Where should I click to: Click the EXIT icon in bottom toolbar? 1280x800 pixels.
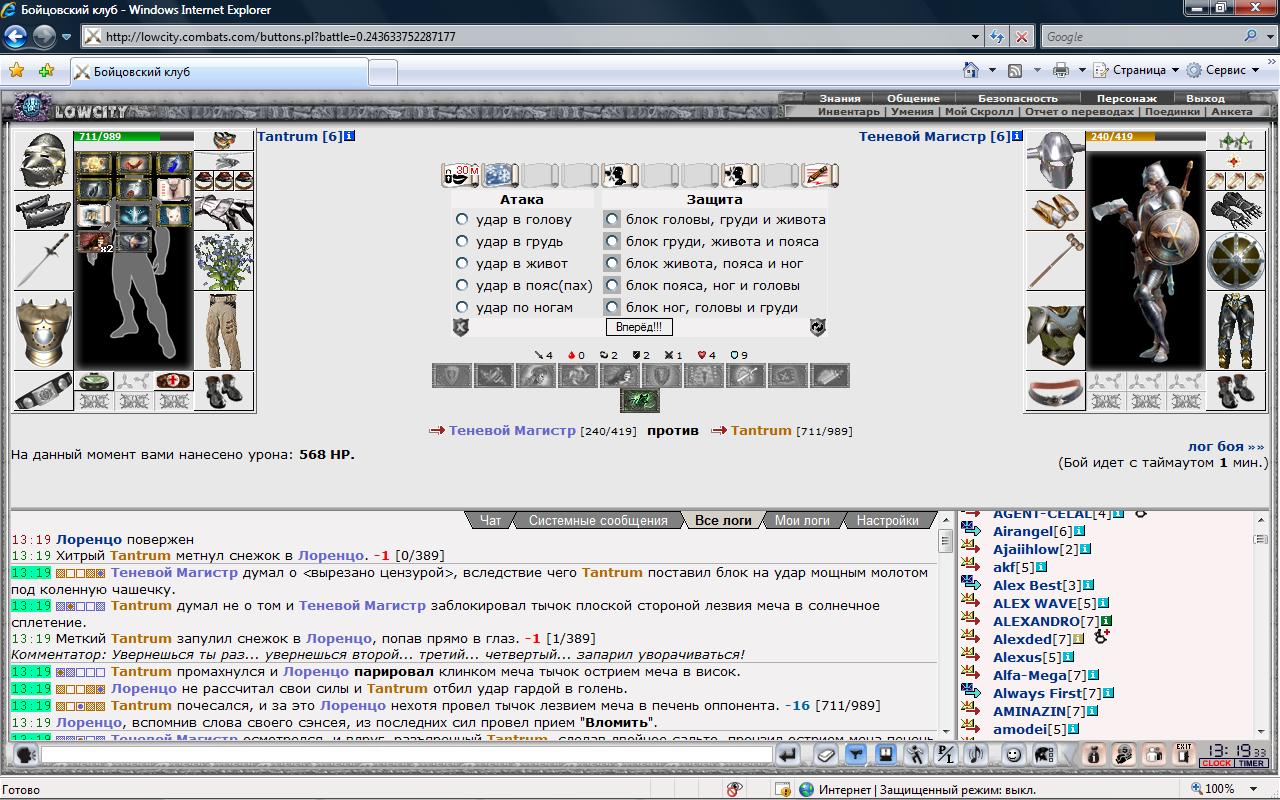(x=1185, y=755)
